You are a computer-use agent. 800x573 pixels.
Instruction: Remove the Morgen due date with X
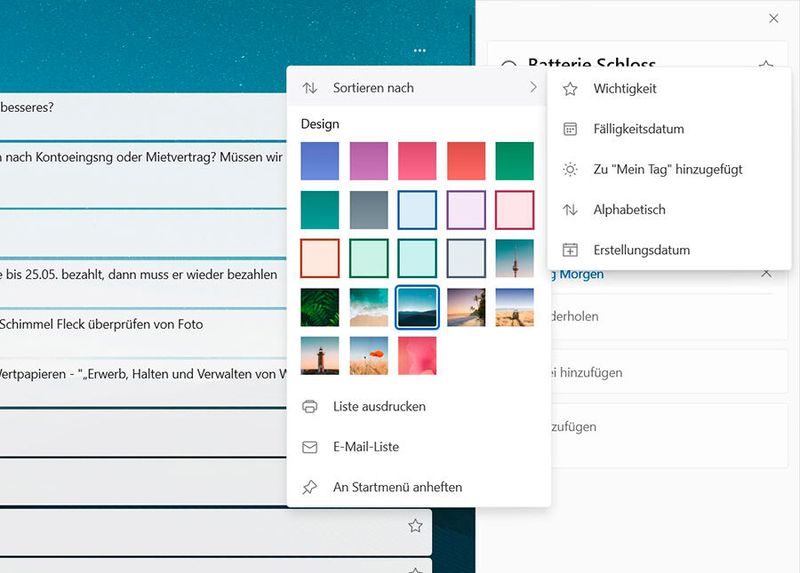(x=766, y=273)
